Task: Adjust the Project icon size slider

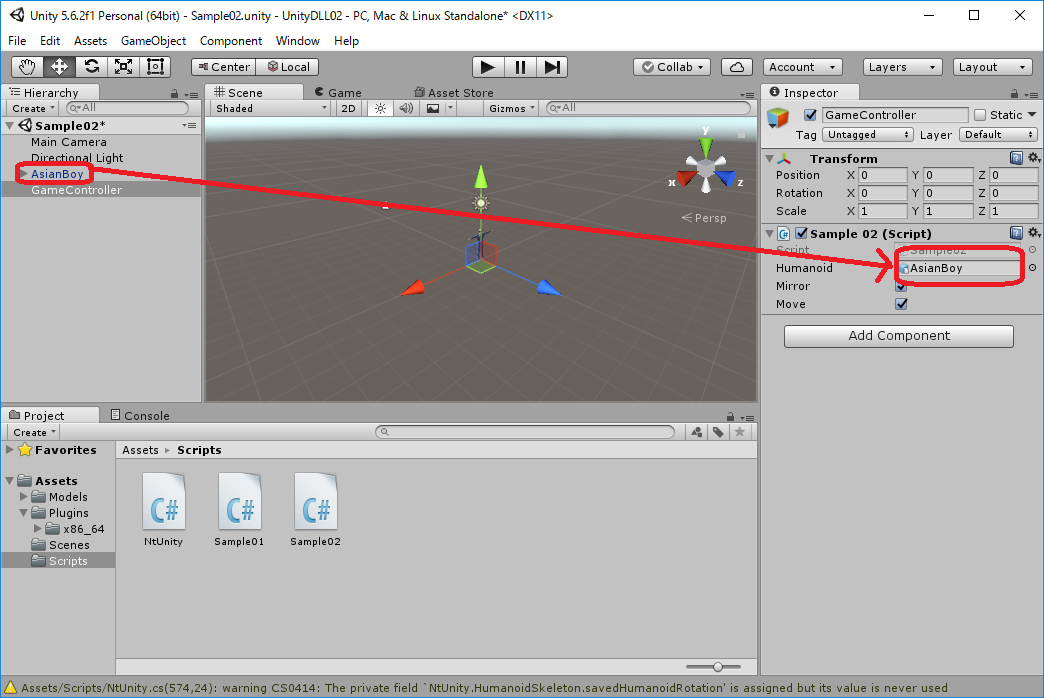Action: point(718,666)
